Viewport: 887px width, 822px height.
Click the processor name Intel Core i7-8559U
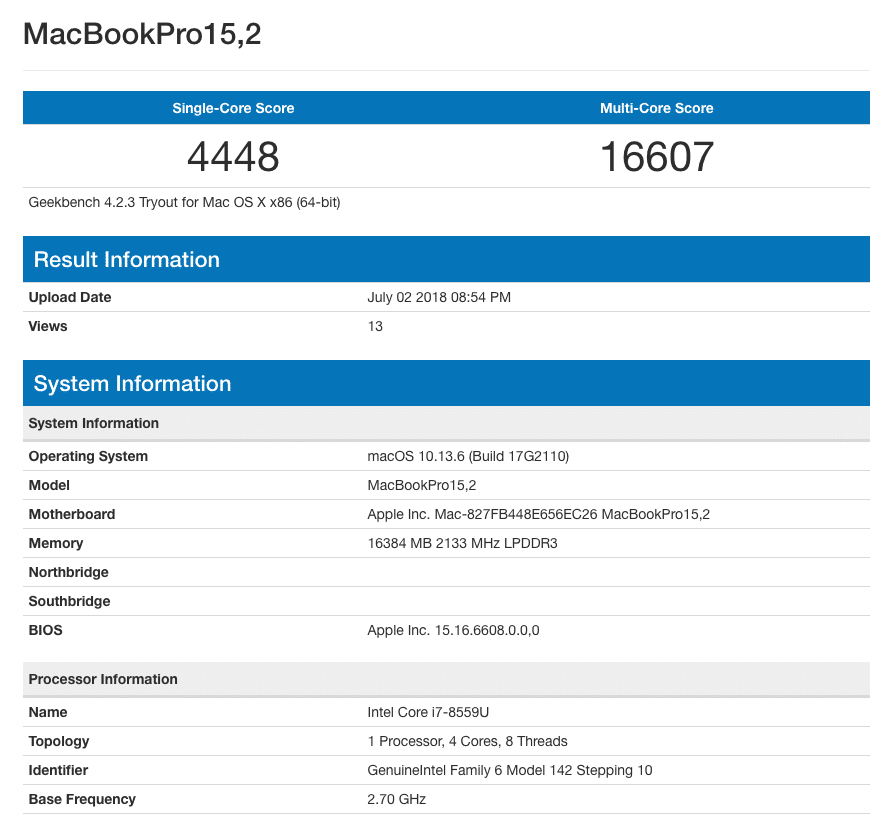click(428, 712)
